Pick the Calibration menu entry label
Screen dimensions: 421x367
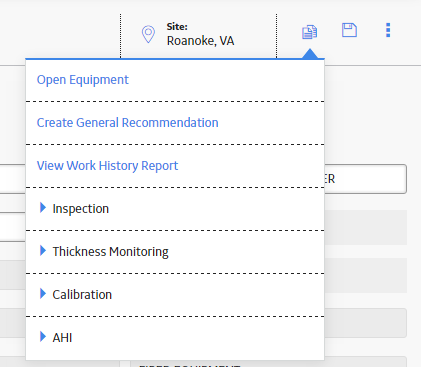(x=82, y=295)
